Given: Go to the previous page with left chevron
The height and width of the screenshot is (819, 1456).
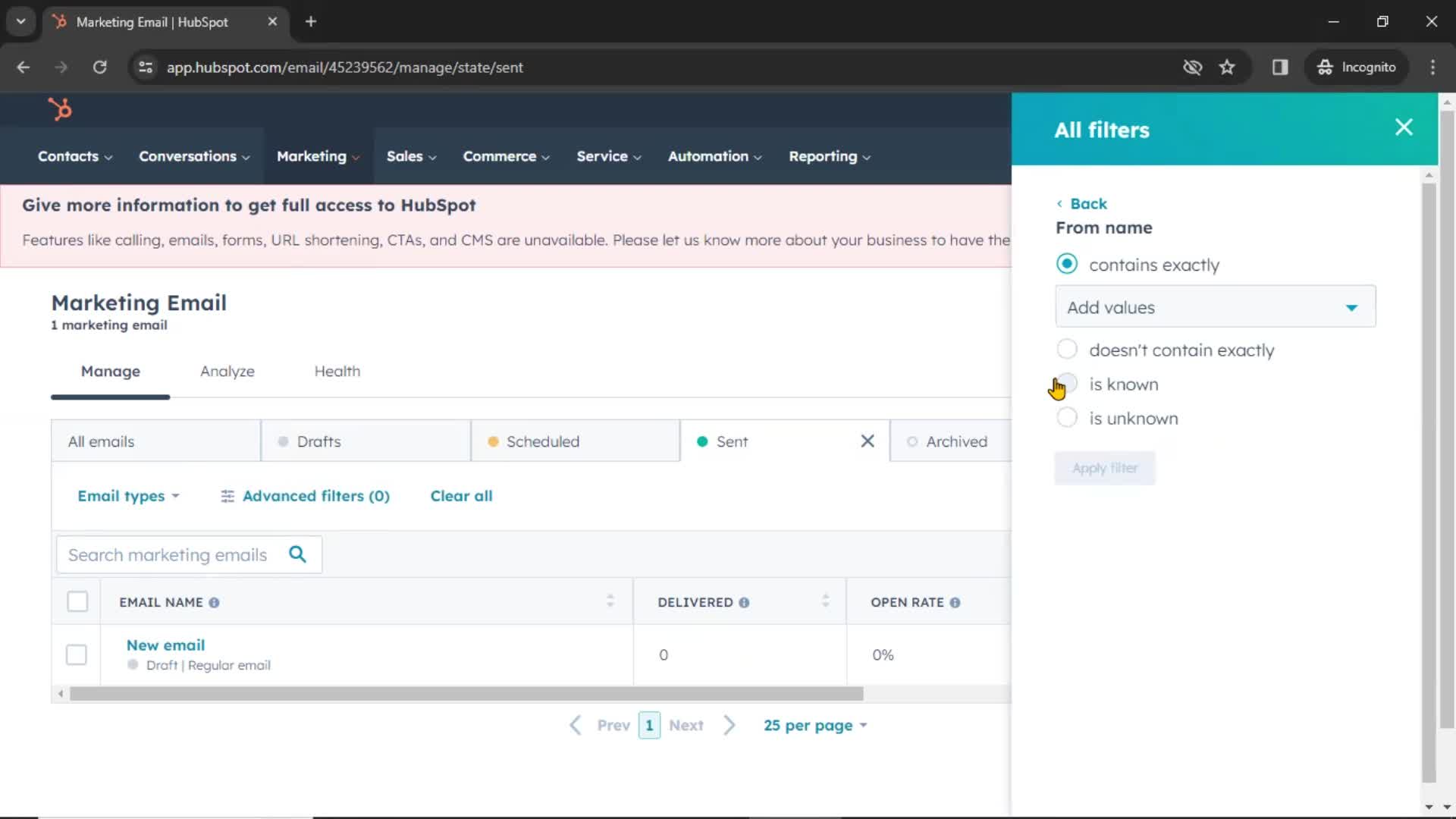Looking at the screenshot, I should (576, 725).
